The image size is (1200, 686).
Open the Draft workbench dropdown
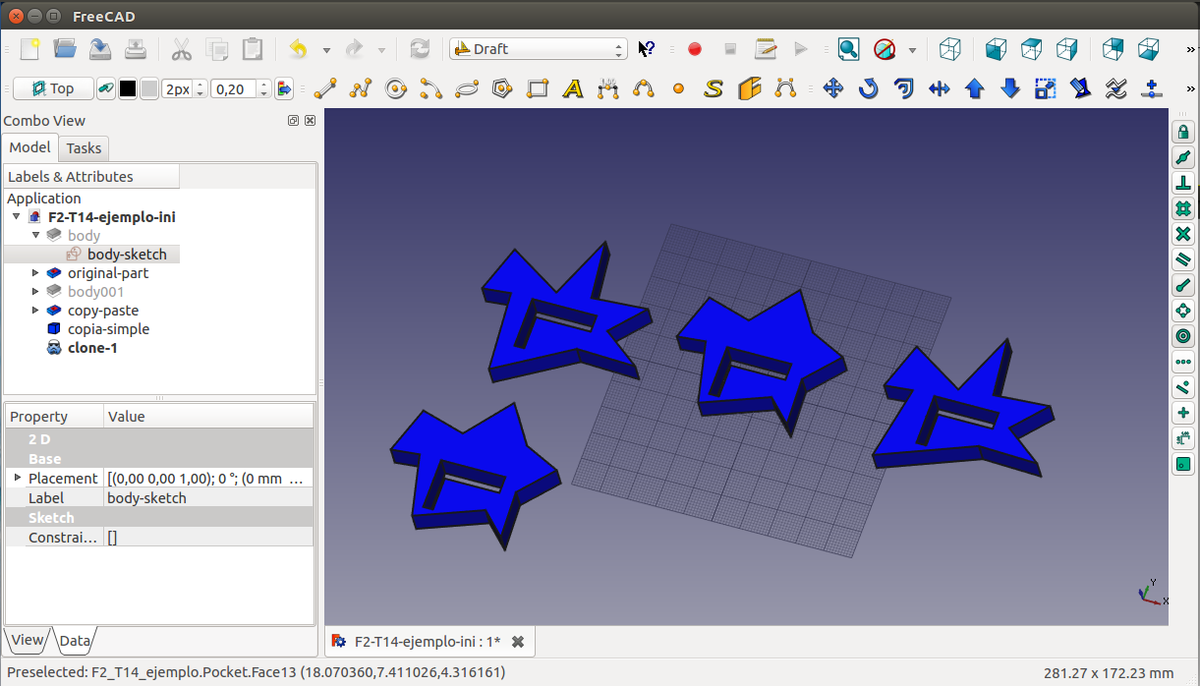[538, 49]
